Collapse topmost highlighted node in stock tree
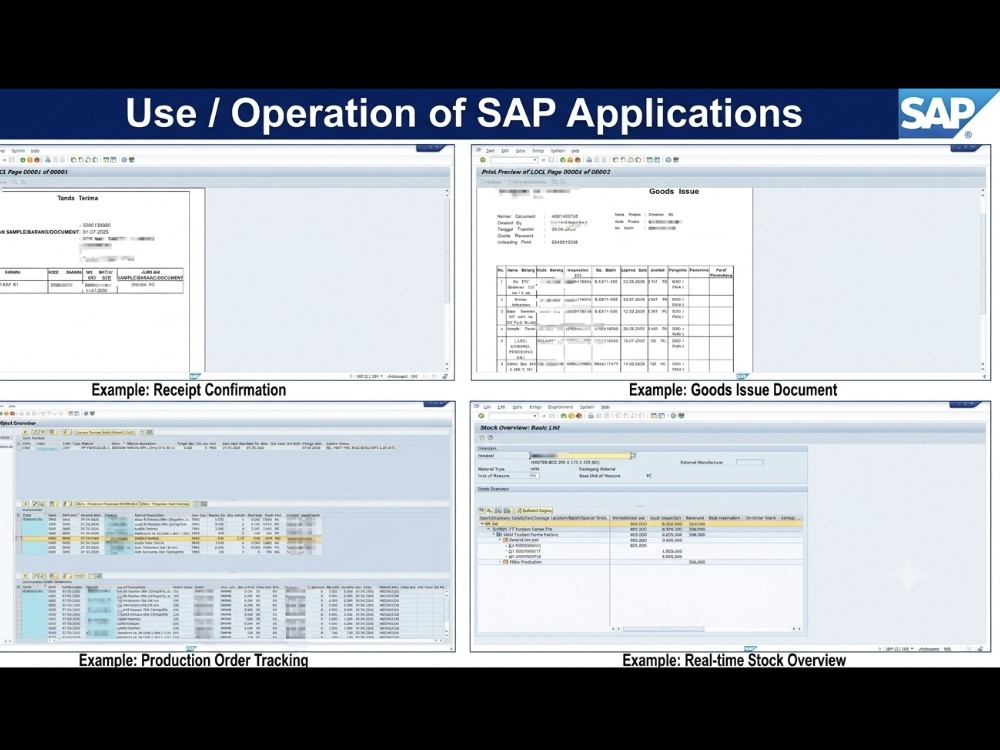Screen dimensions: 1000x750 tap(482, 524)
